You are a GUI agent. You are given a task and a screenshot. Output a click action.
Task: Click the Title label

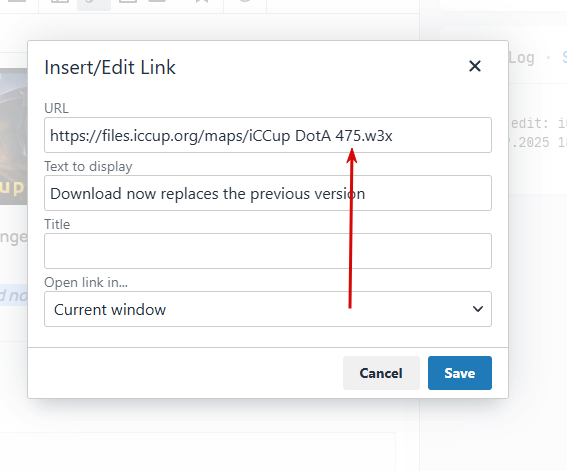[57, 224]
